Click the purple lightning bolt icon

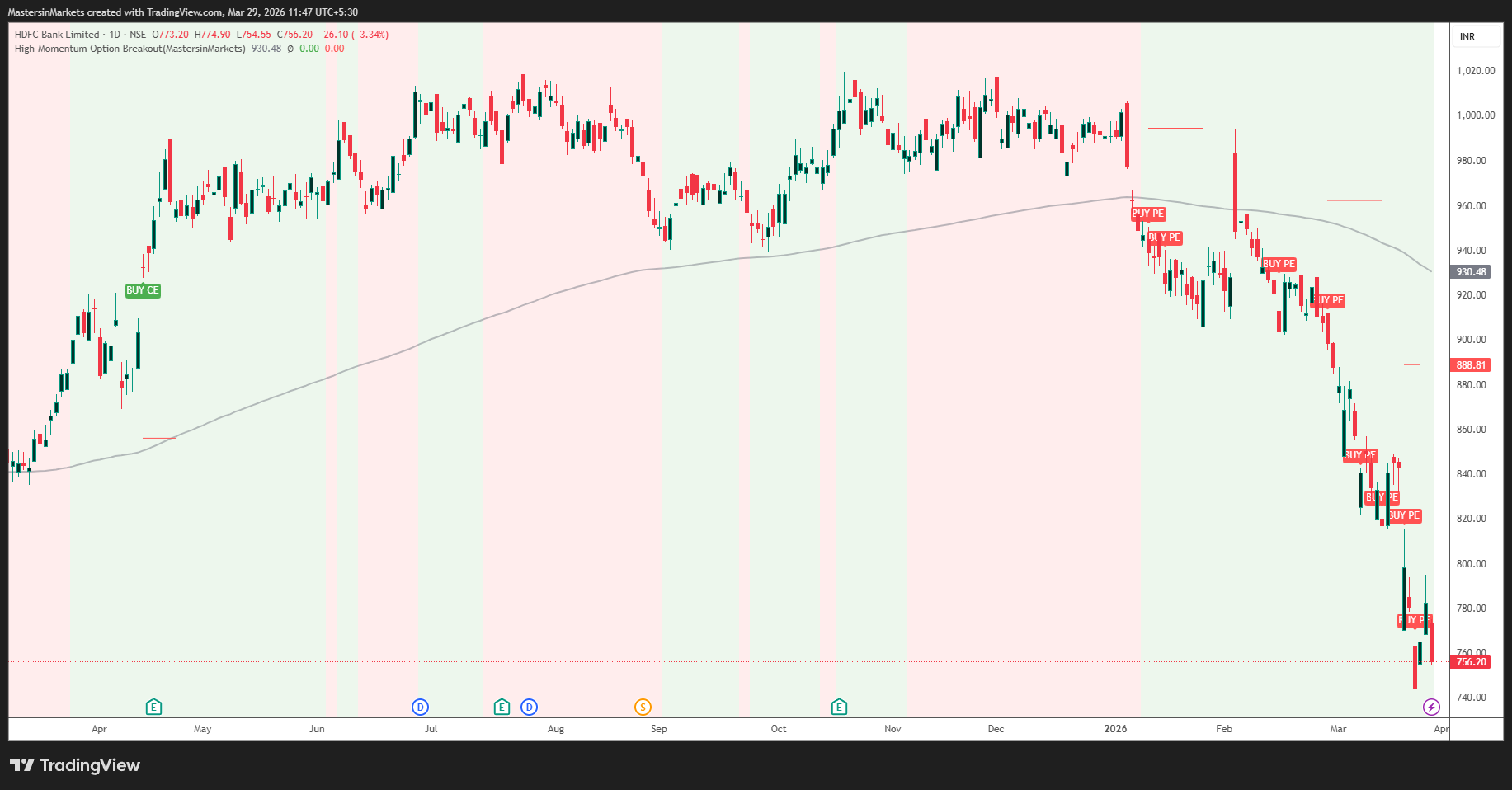[1431, 707]
